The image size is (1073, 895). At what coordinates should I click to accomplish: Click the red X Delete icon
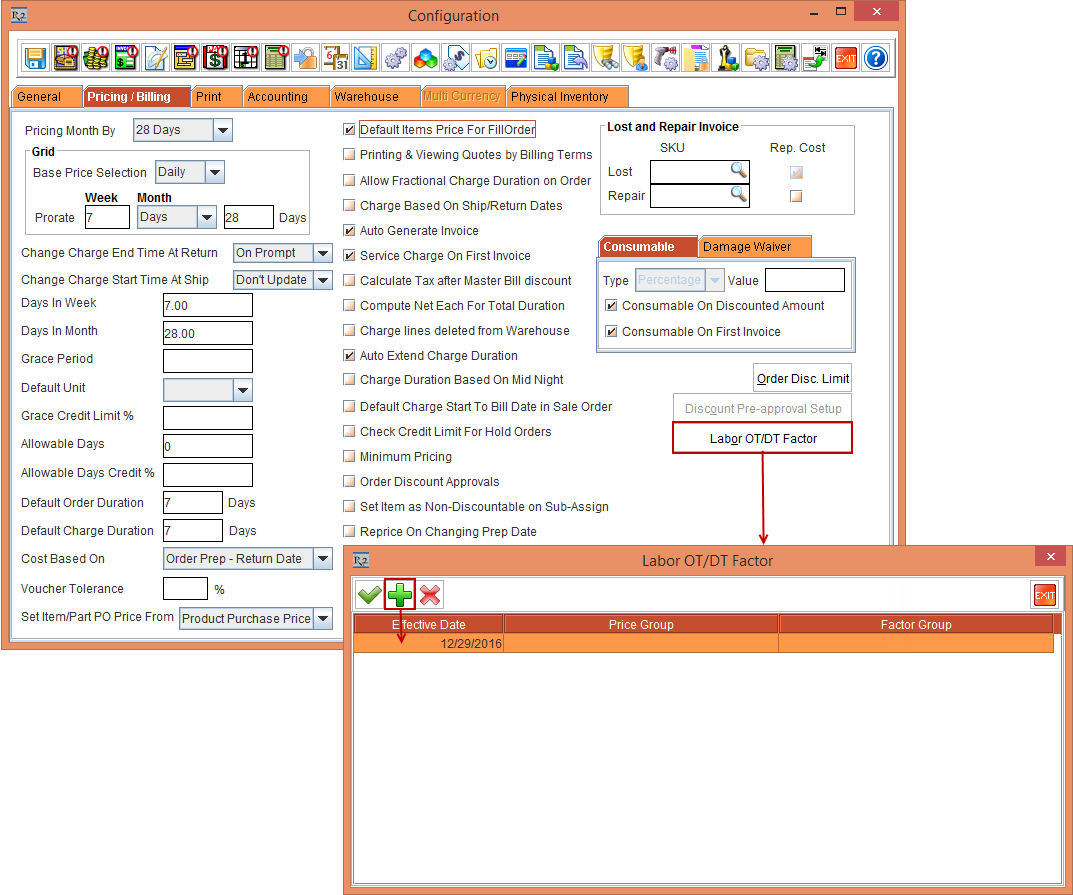point(430,596)
